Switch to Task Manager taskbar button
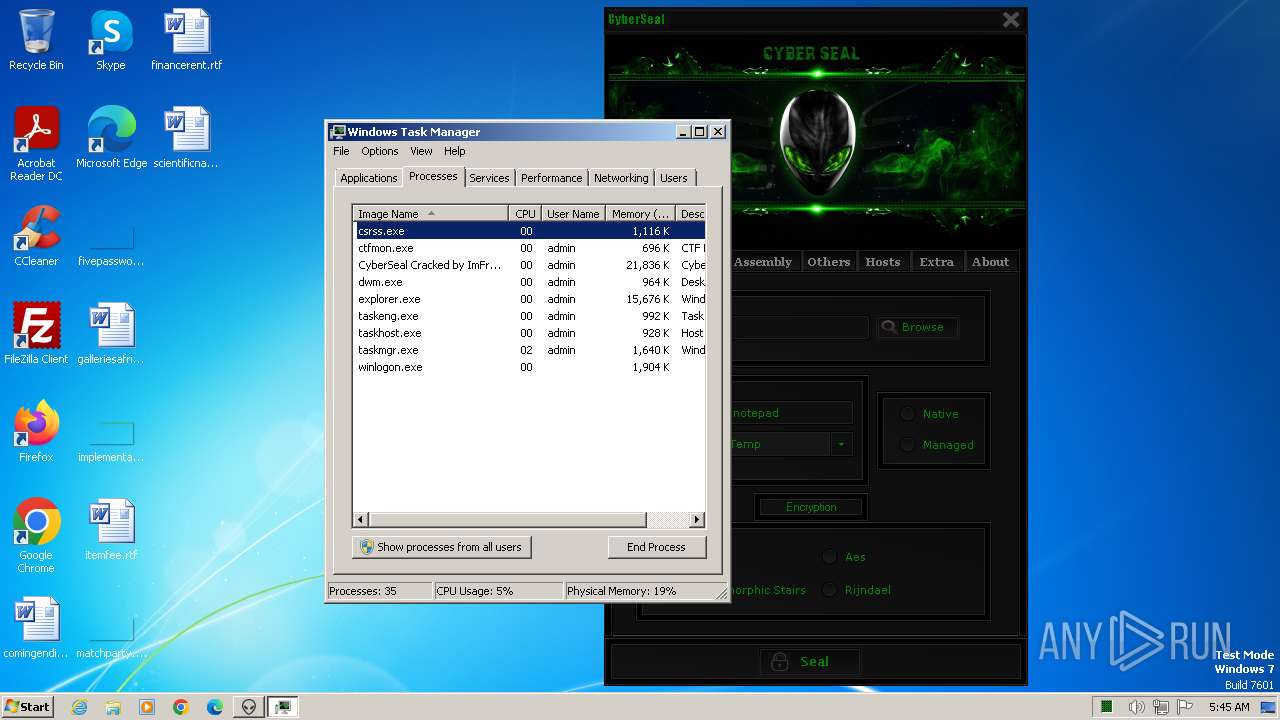The height and width of the screenshot is (720, 1280). tap(283, 707)
